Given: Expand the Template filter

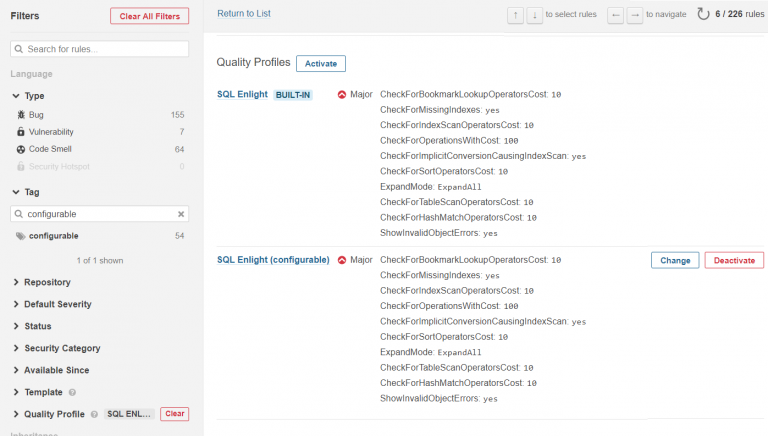Looking at the screenshot, I should pos(16,392).
